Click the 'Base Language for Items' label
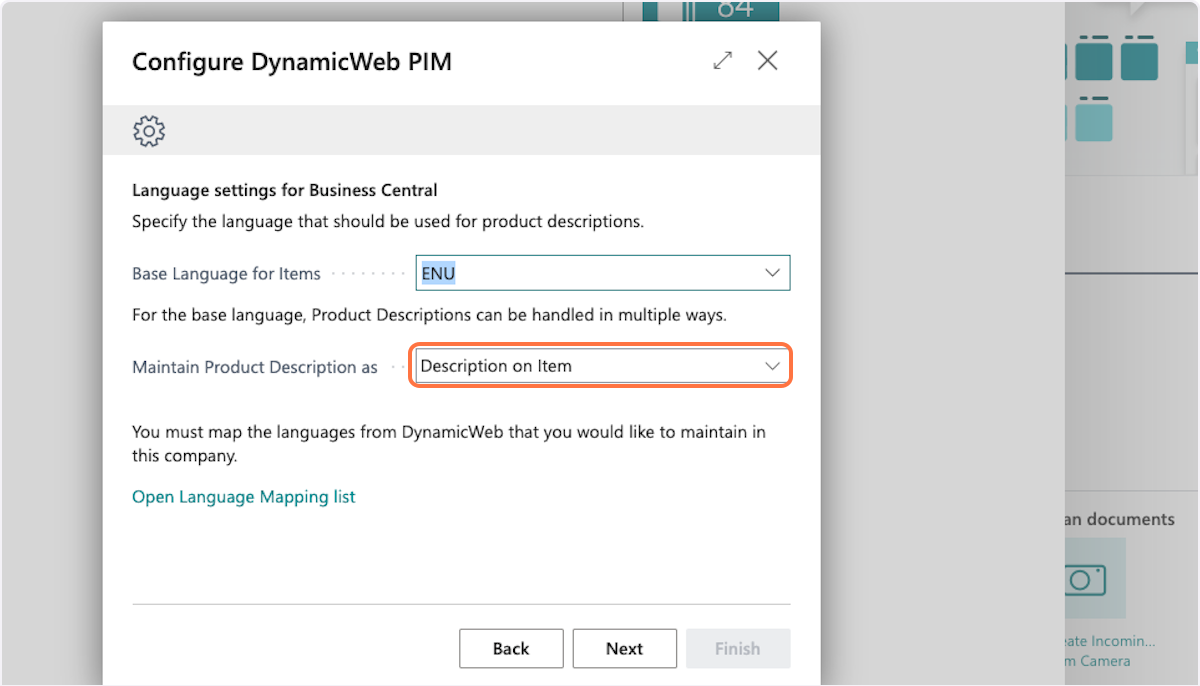Screen dimensions: 1200x686 pyautogui.click(x=226, y=274)
